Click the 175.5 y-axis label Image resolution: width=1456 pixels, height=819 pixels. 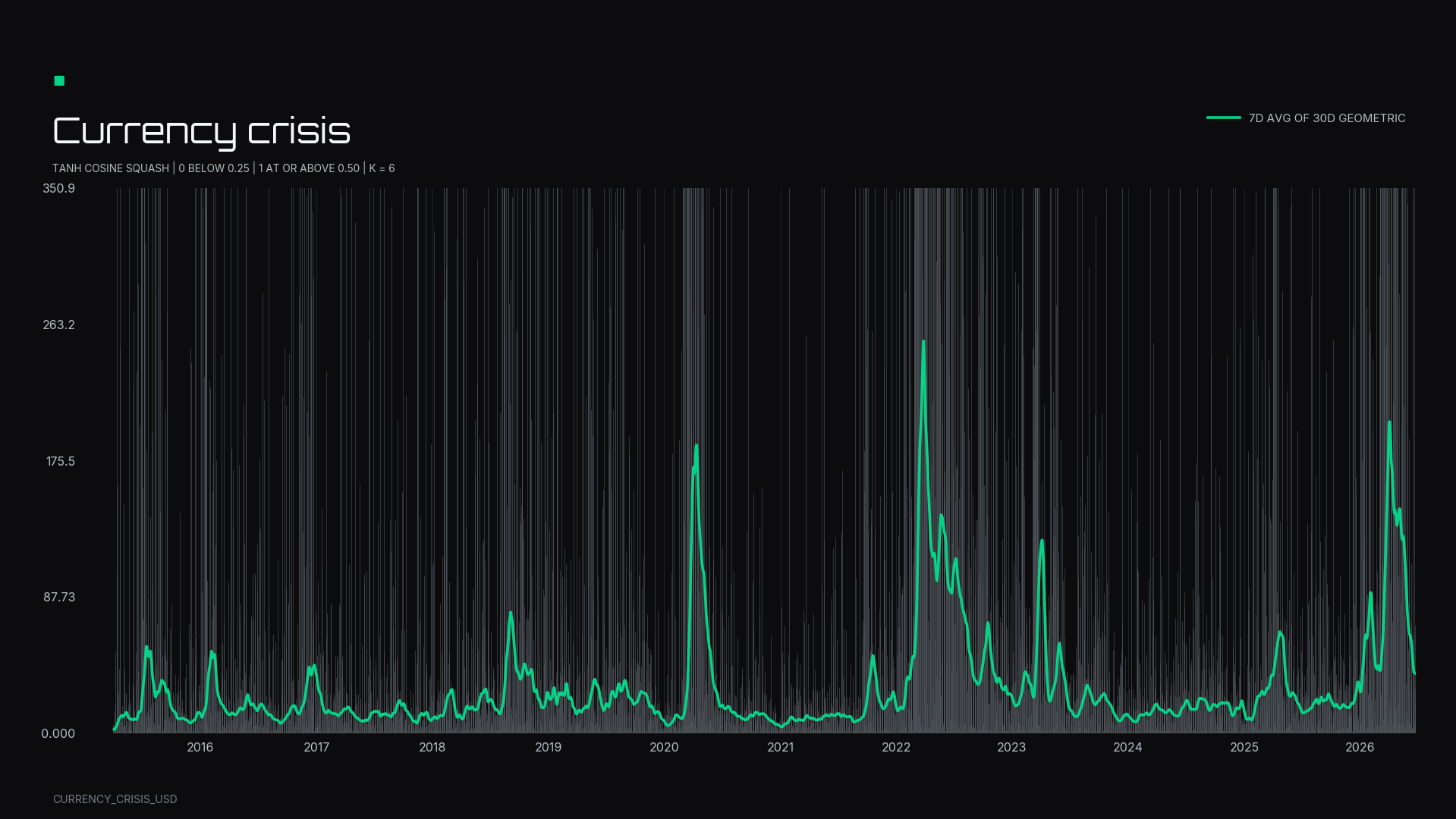[x=61, y=461]
